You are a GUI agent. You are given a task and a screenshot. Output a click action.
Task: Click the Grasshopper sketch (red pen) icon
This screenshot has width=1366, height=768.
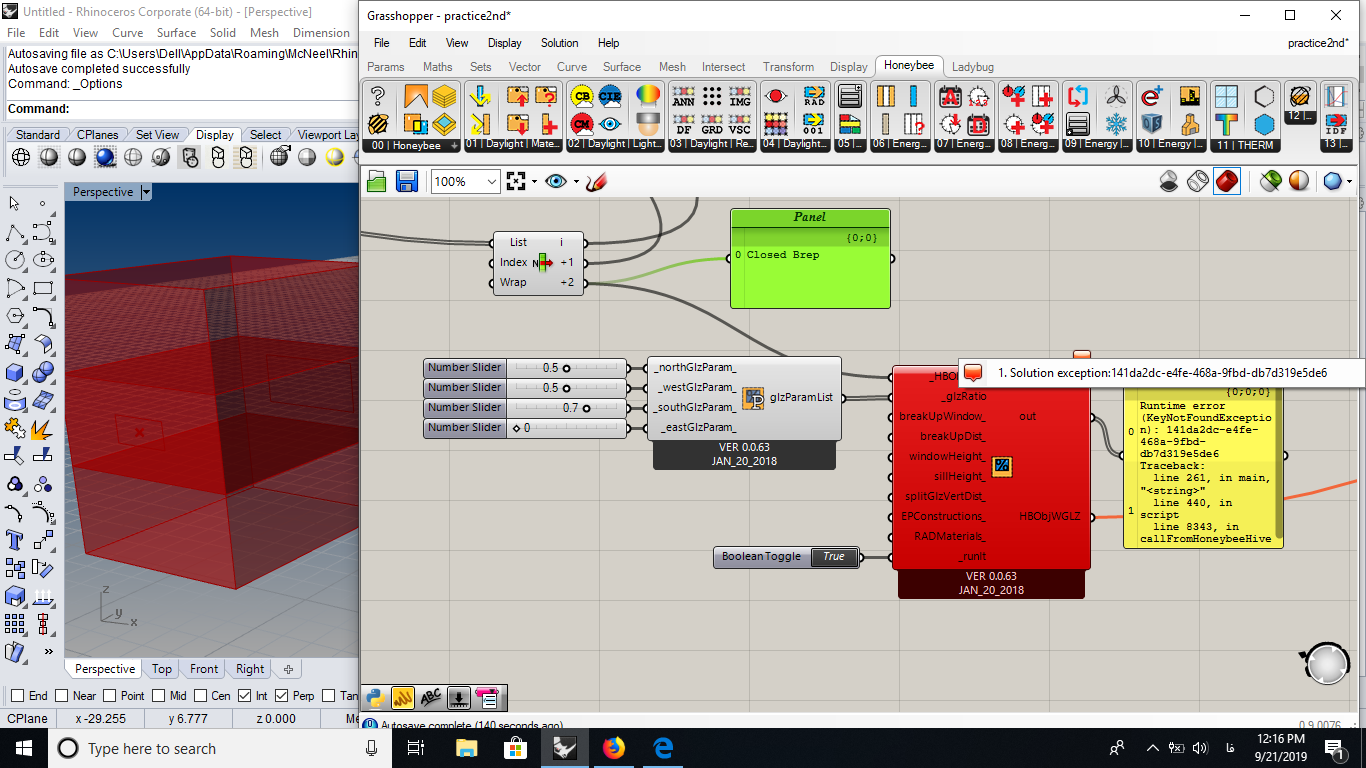[597, 181]
